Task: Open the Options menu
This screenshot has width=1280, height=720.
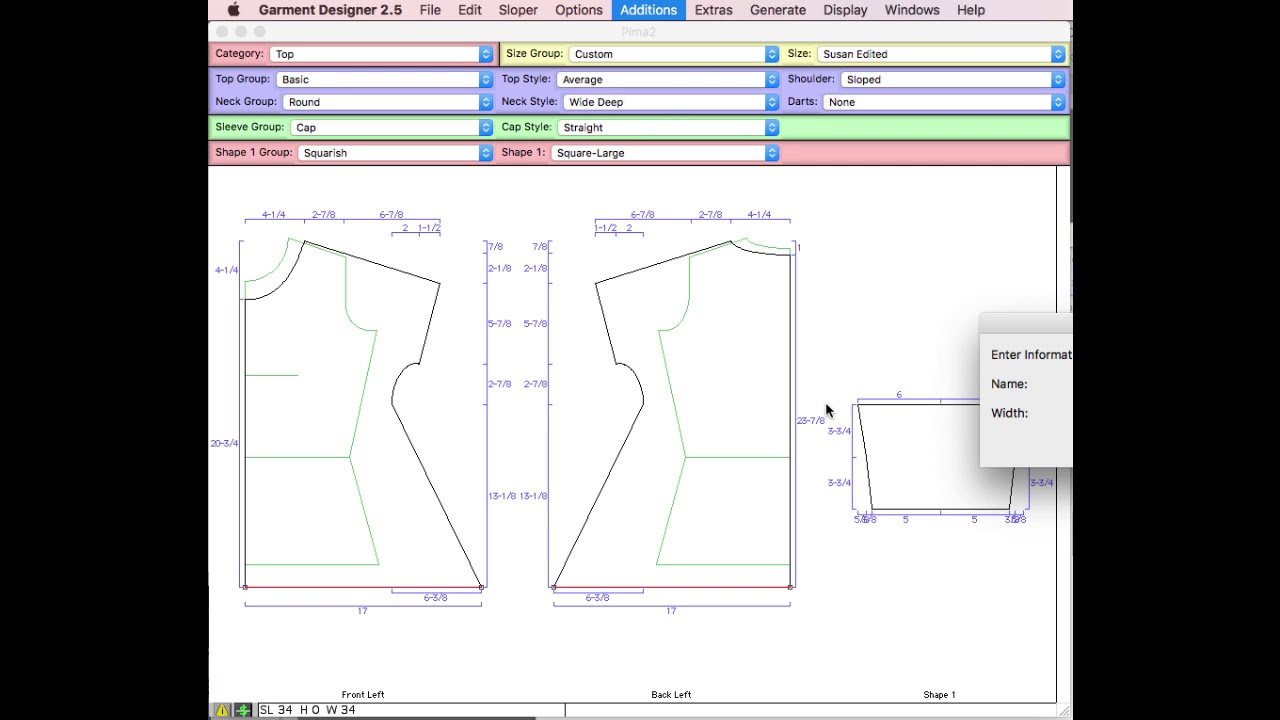Action: pos(579,10)
